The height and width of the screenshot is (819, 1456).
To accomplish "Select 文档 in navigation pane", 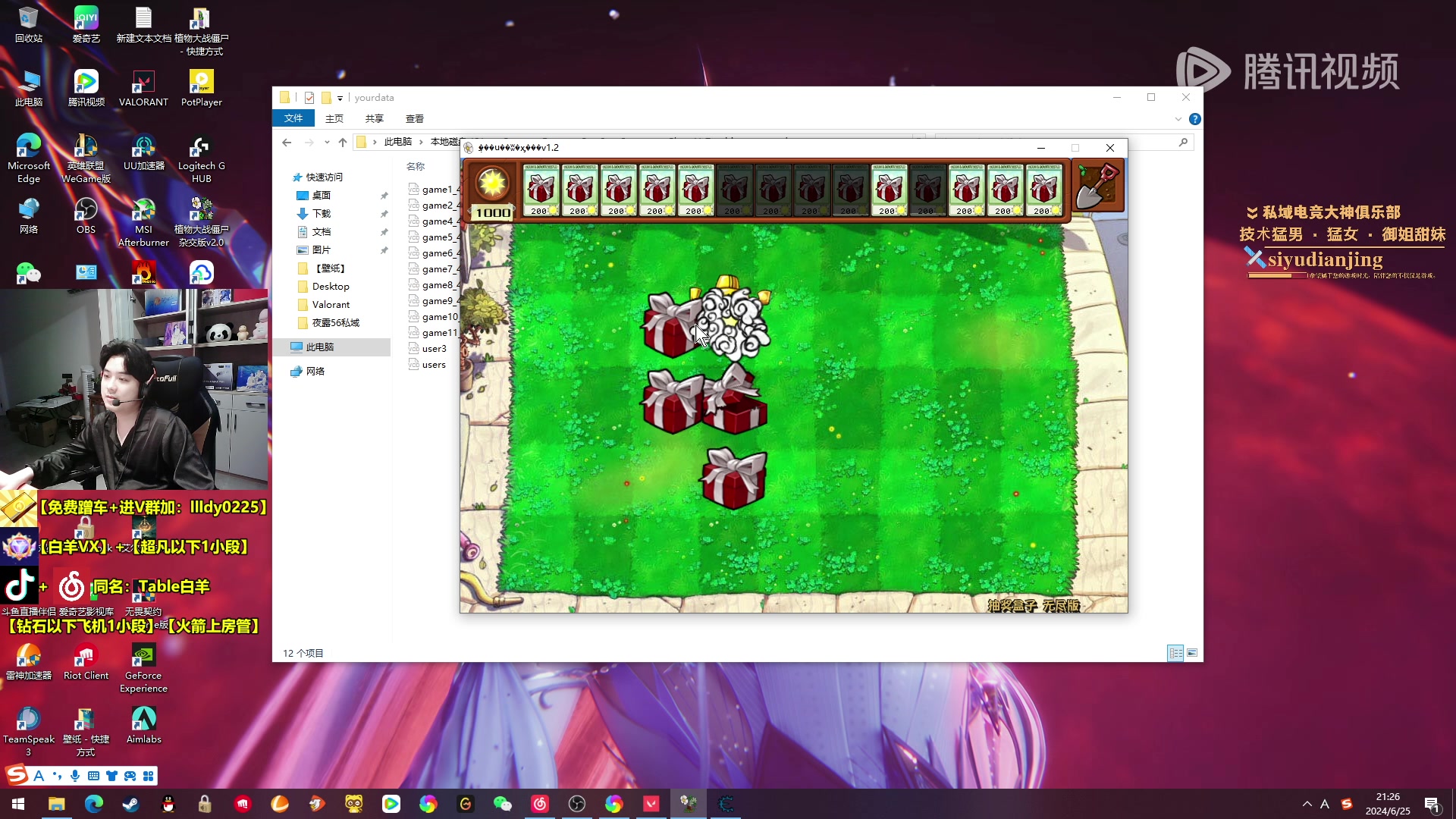I will [322, 231].
